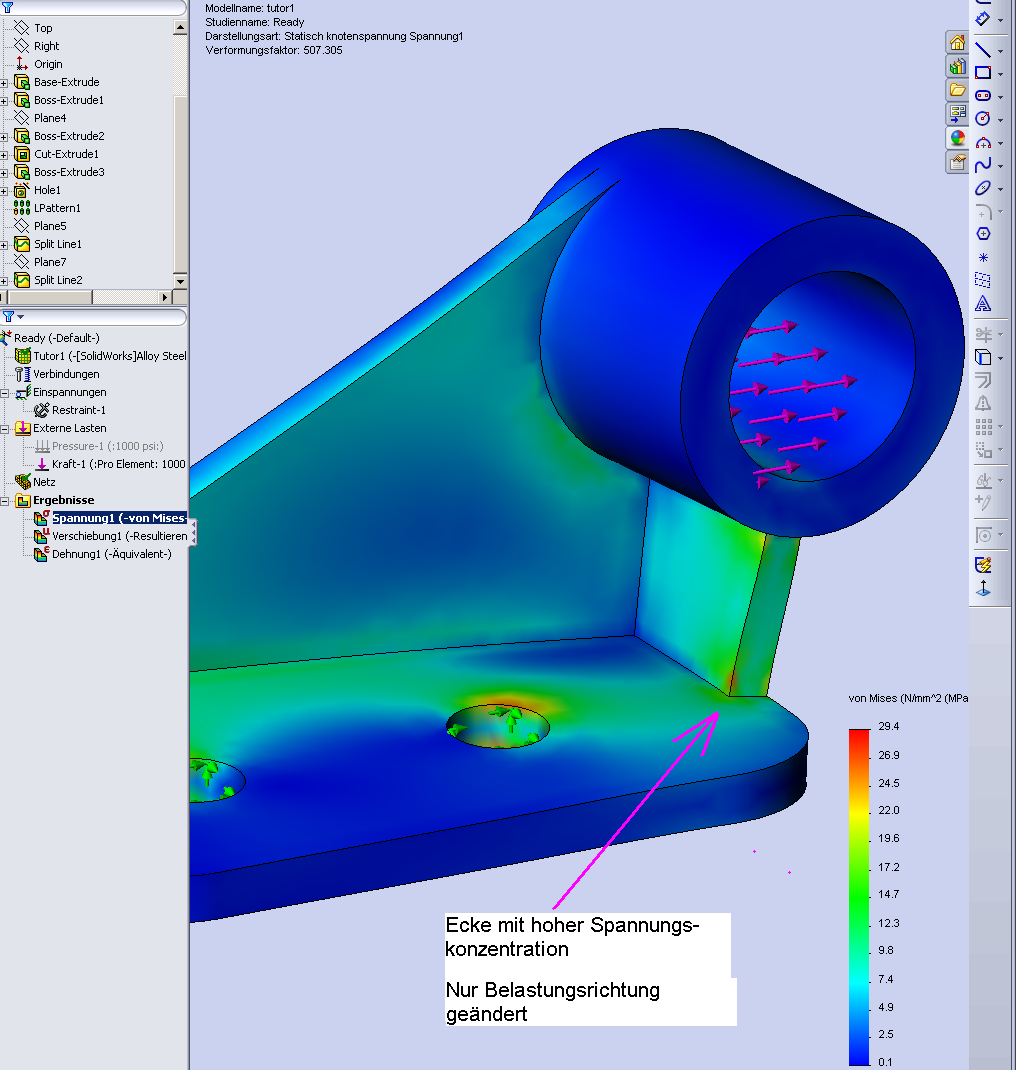Viewport: 1018px width, 1070px height.
Task: Select the Verbindungen connections item
Action: click(66, 374)
